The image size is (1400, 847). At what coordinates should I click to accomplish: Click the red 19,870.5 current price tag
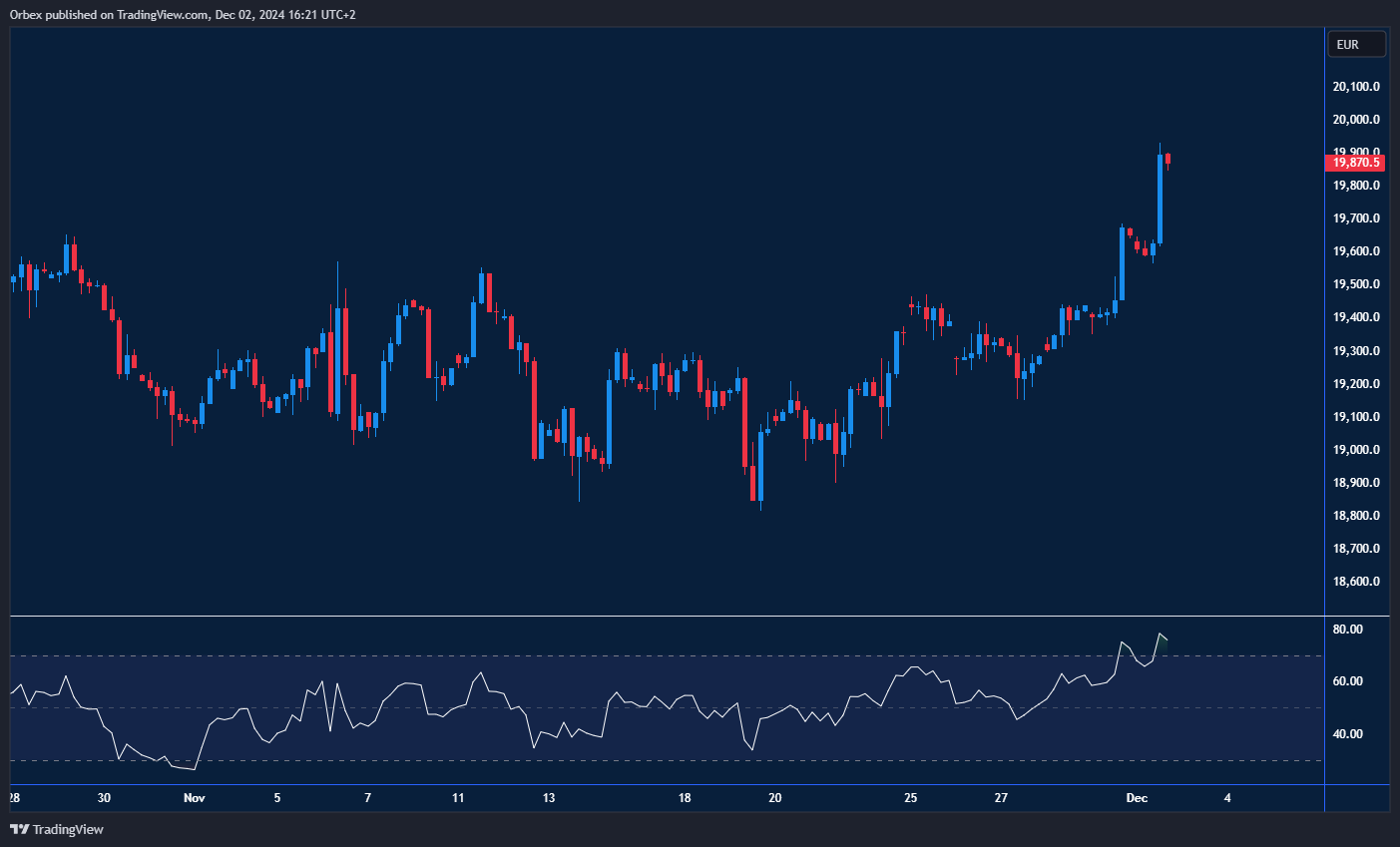1356,163
